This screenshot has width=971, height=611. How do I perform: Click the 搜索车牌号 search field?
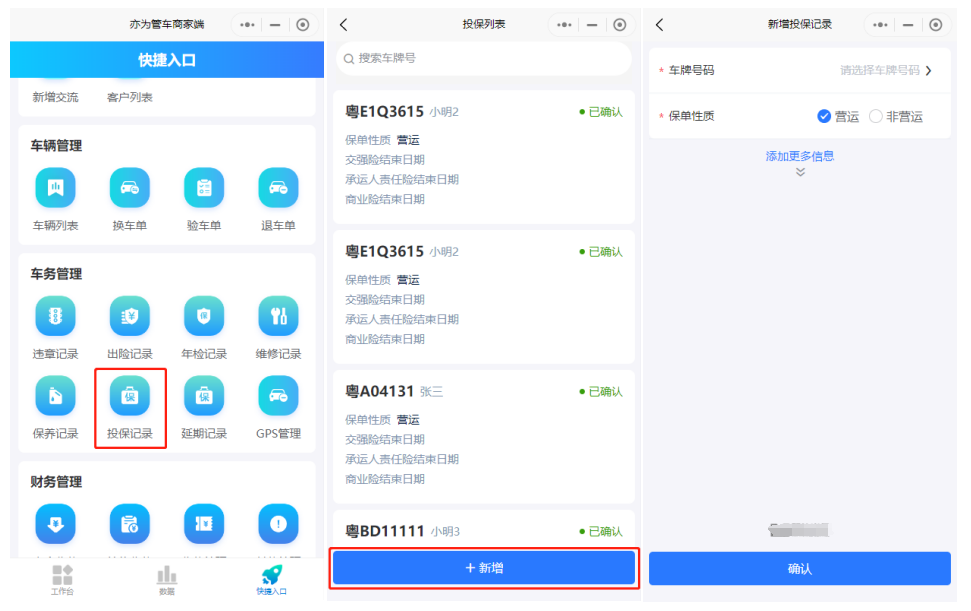tap(484, 59)
